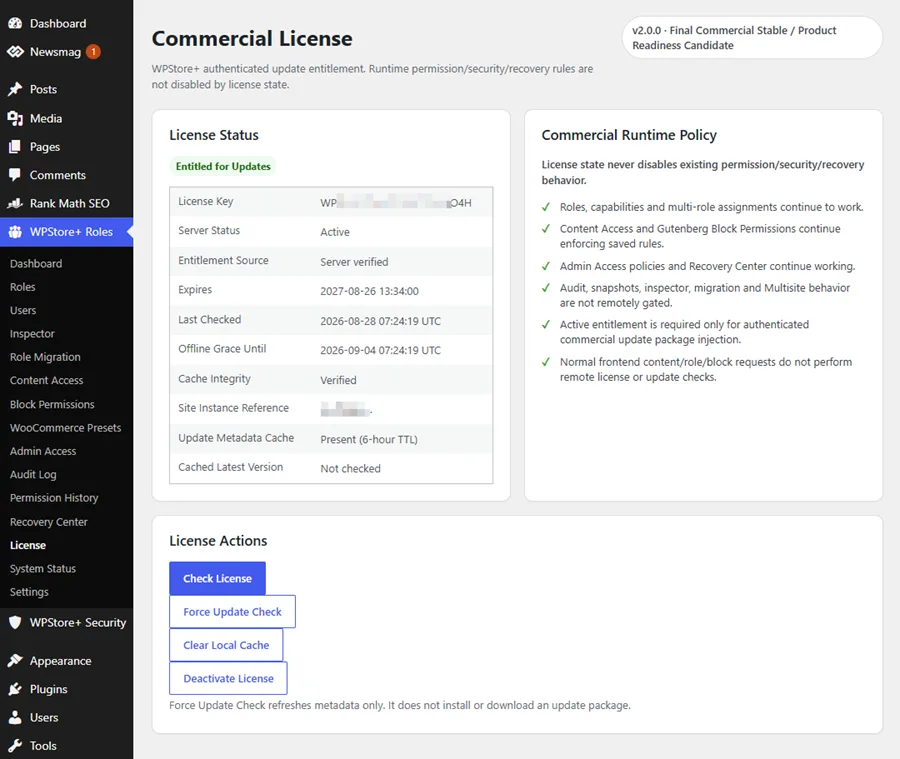Click the Newsmag notification badge
The width and height of the screenshot is (900, 759).
(x=94, y=52)
